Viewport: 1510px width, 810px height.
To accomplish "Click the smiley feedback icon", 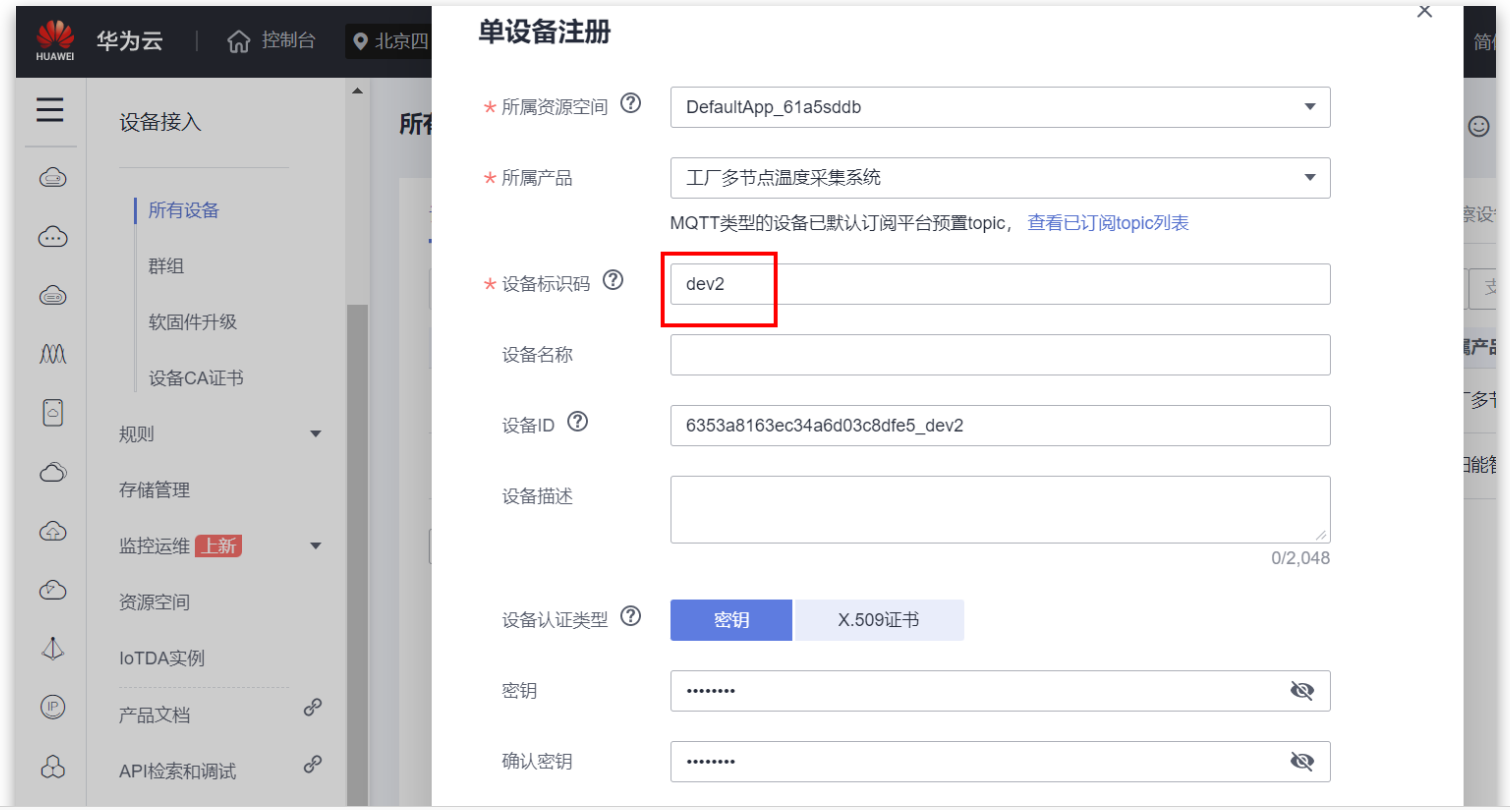I will [1478, 126].
